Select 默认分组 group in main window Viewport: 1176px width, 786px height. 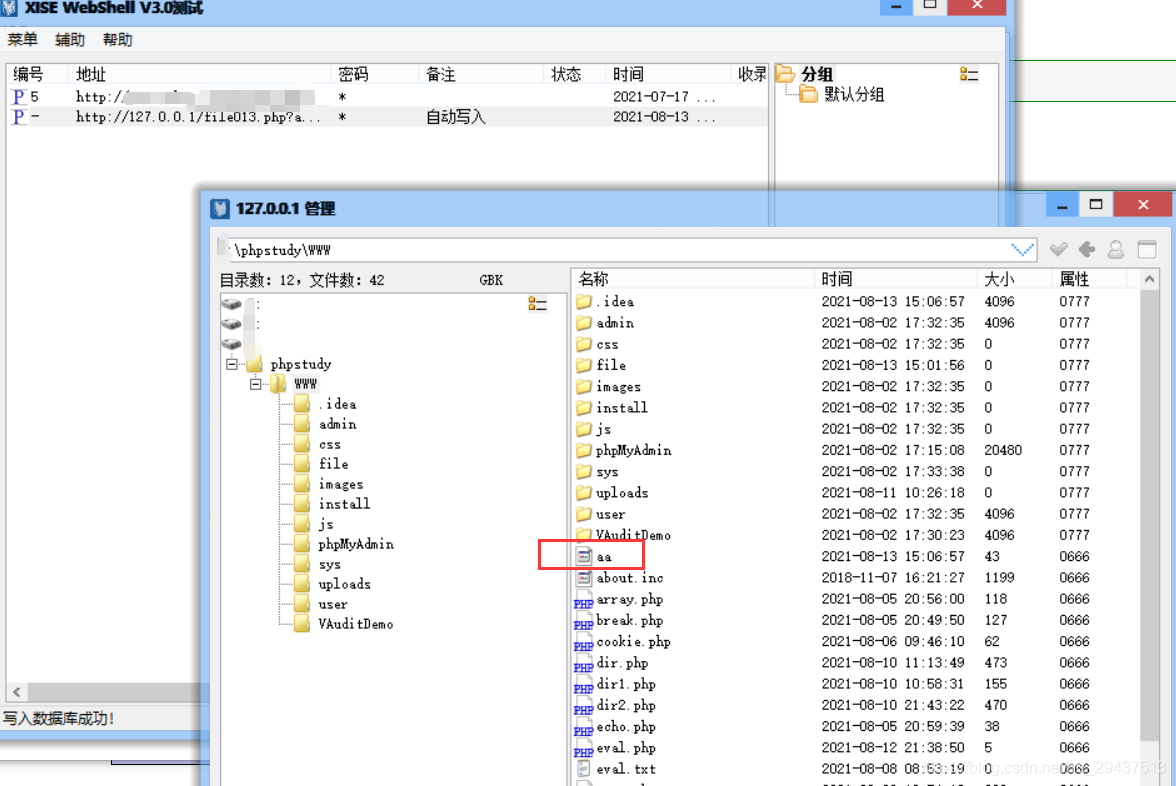(x=843, y=94)
